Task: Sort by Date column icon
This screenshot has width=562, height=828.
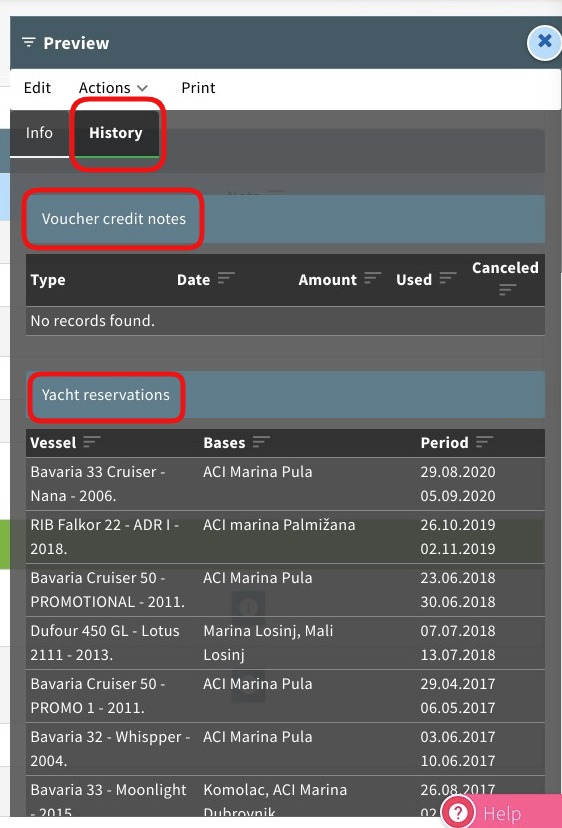Action: pos(226,278)
